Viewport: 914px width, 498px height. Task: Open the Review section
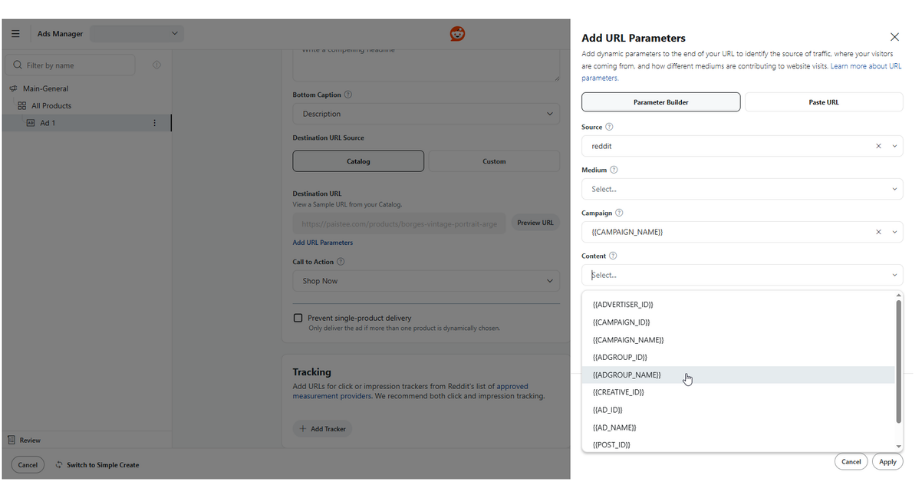(30, 441)
